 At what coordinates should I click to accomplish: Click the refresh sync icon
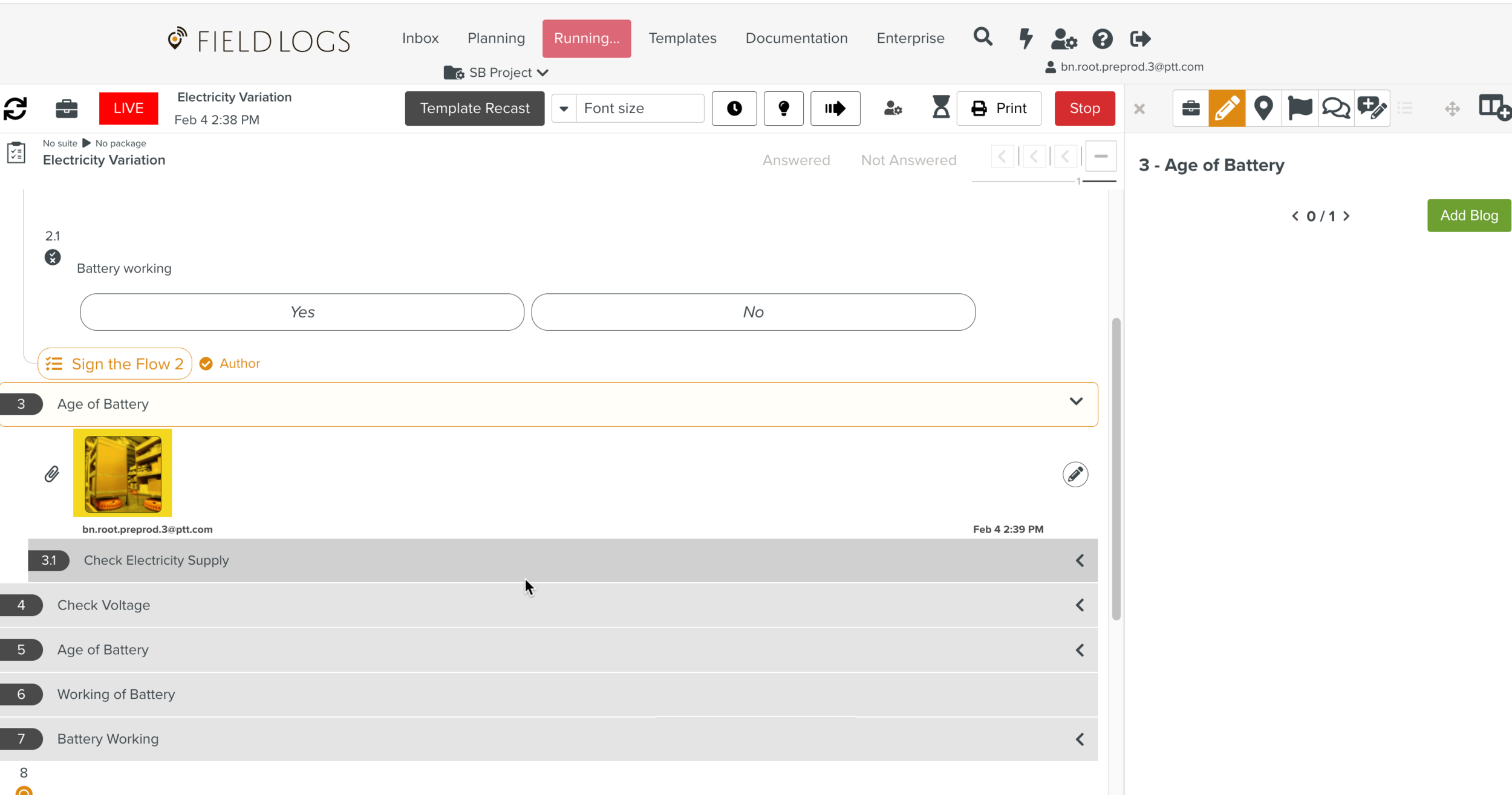(16, 109)
